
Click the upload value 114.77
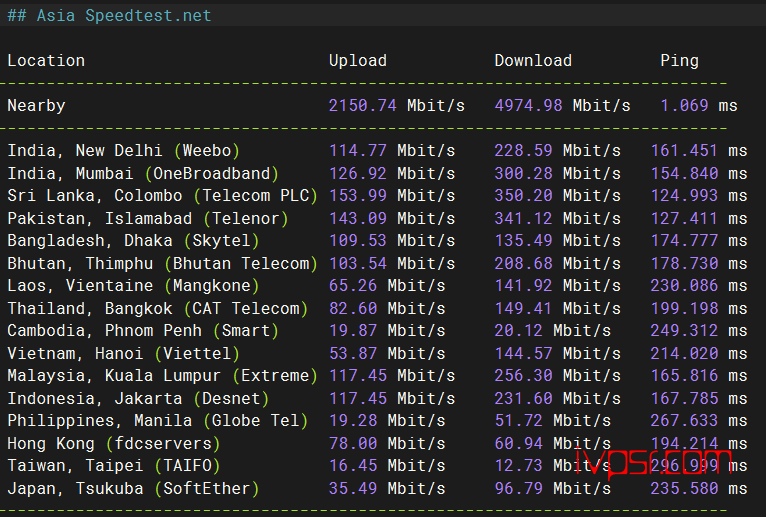pos(358,151)
